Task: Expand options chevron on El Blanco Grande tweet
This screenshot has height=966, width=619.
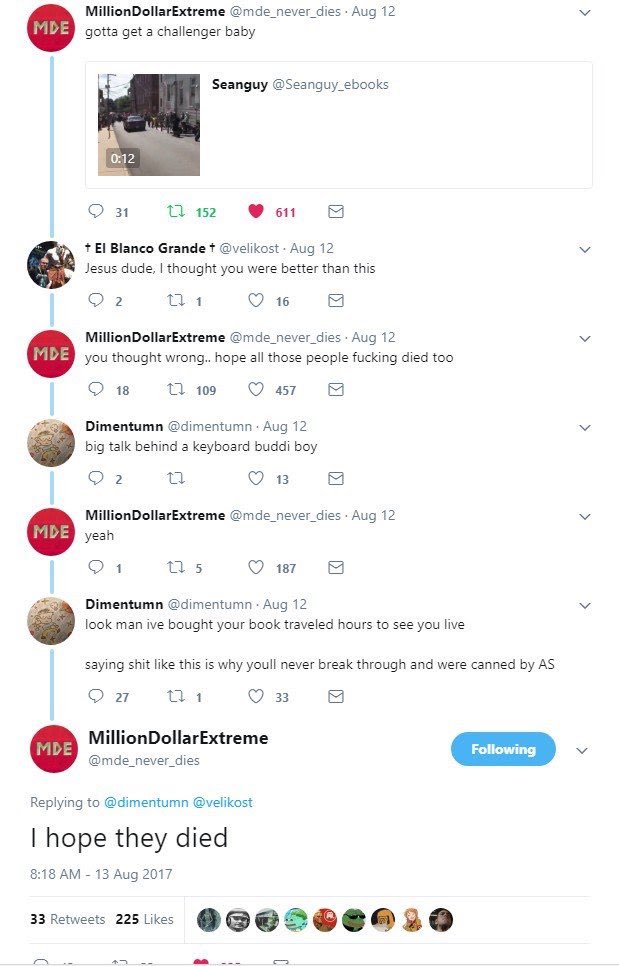Action: coord(585,248)
